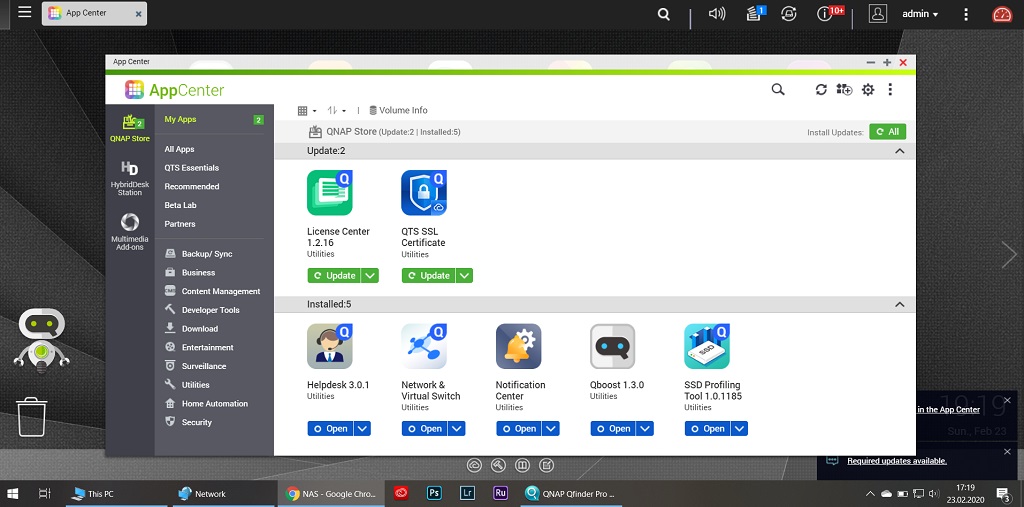Open the Recycle Bin on QTS desktop

[x=32, y=416]
